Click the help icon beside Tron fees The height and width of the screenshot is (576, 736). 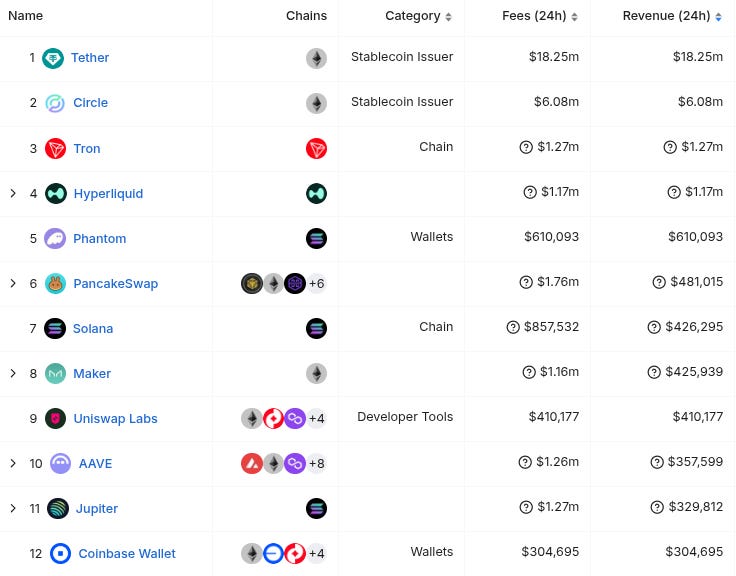pos(526,147)
